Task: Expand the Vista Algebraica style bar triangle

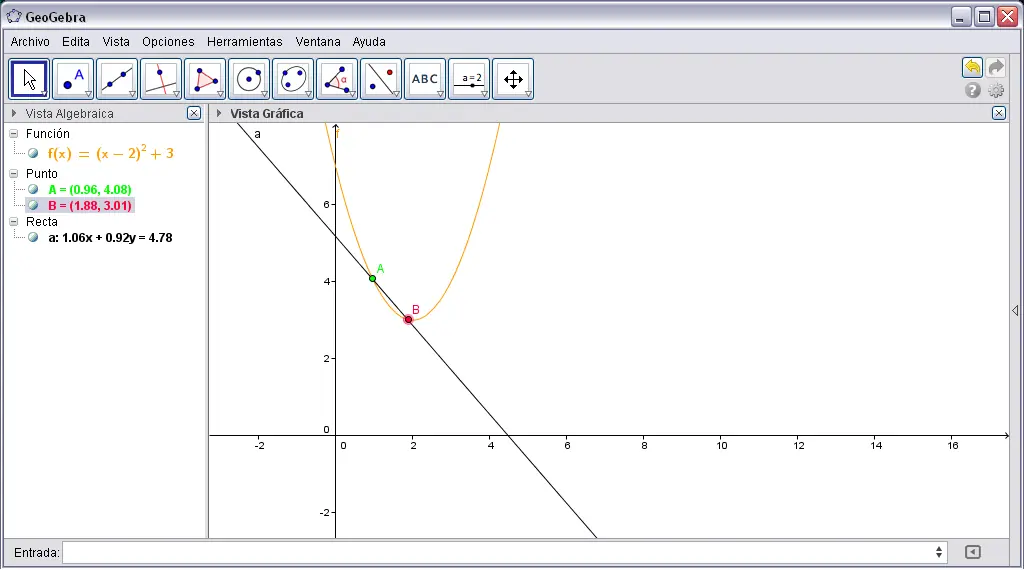Action: click(x=14, y=114)
